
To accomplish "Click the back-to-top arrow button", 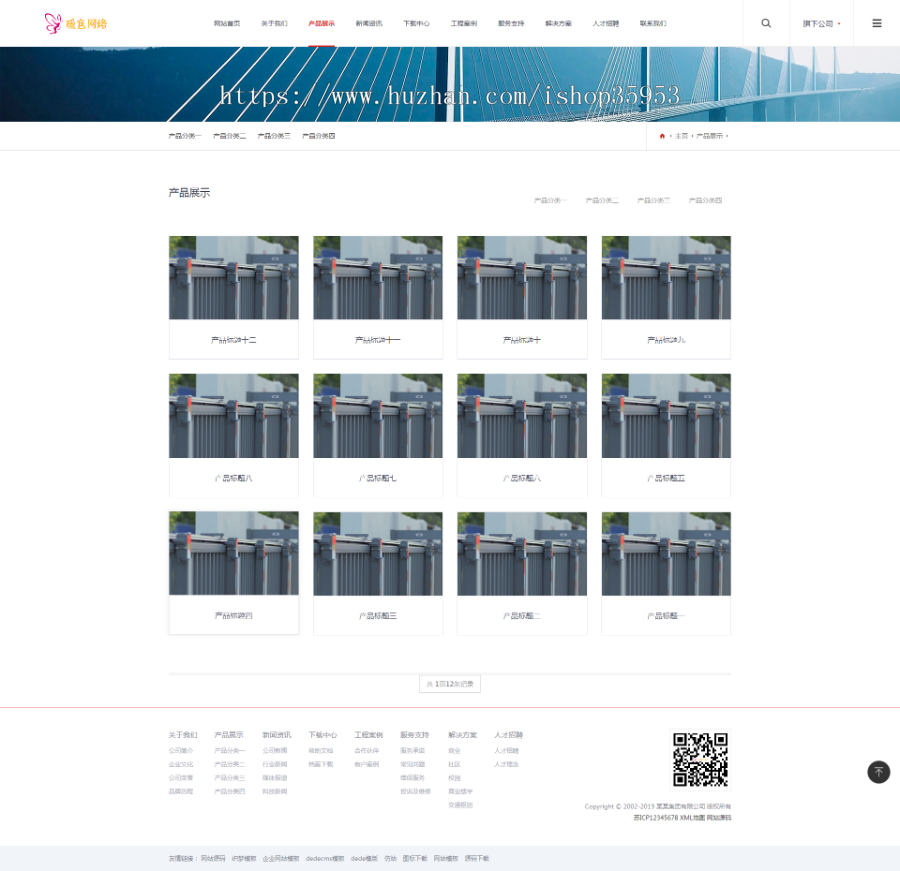I will (x=878, y=772).
